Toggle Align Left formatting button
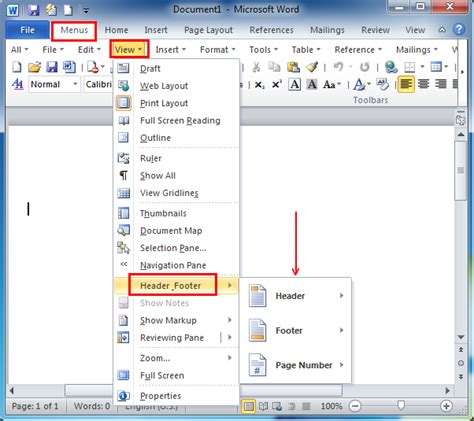The width and height of the screenshot is (474, 421). pos(406,84)
